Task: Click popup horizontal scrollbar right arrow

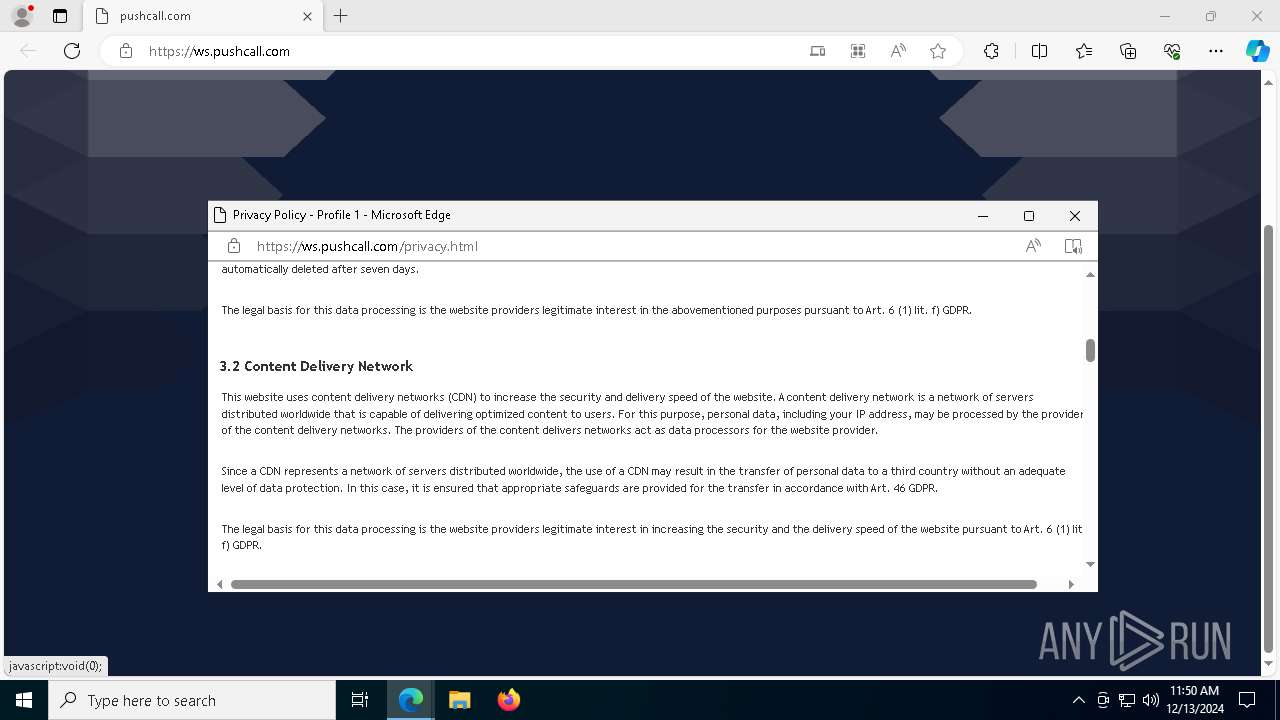Action: [1071, 584]
